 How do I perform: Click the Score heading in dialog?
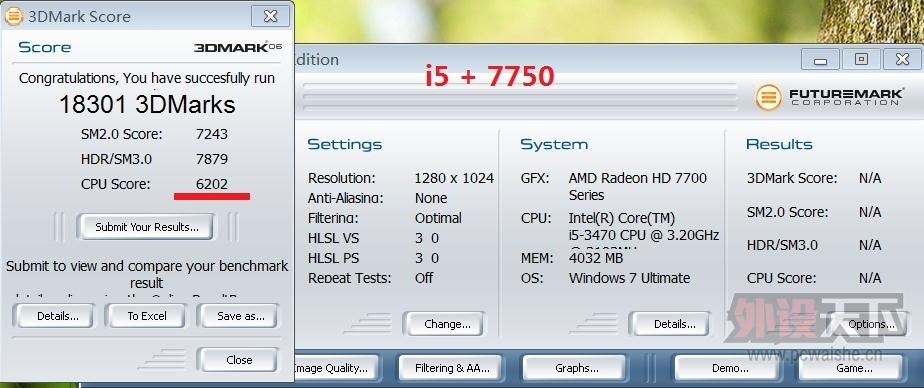click(x=45, y=47)
